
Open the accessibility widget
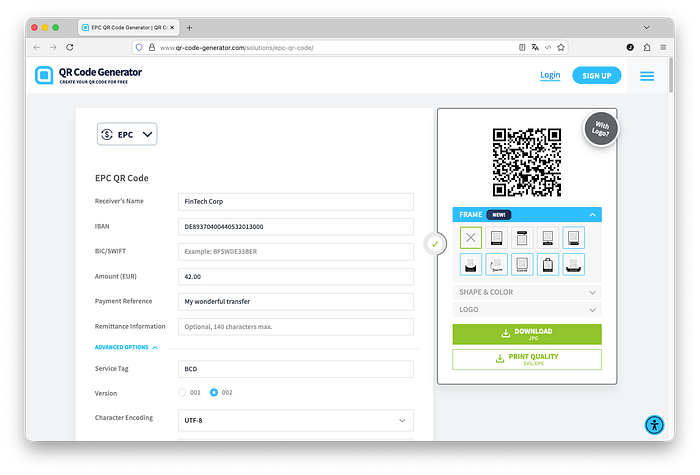(x=654, y=425)
